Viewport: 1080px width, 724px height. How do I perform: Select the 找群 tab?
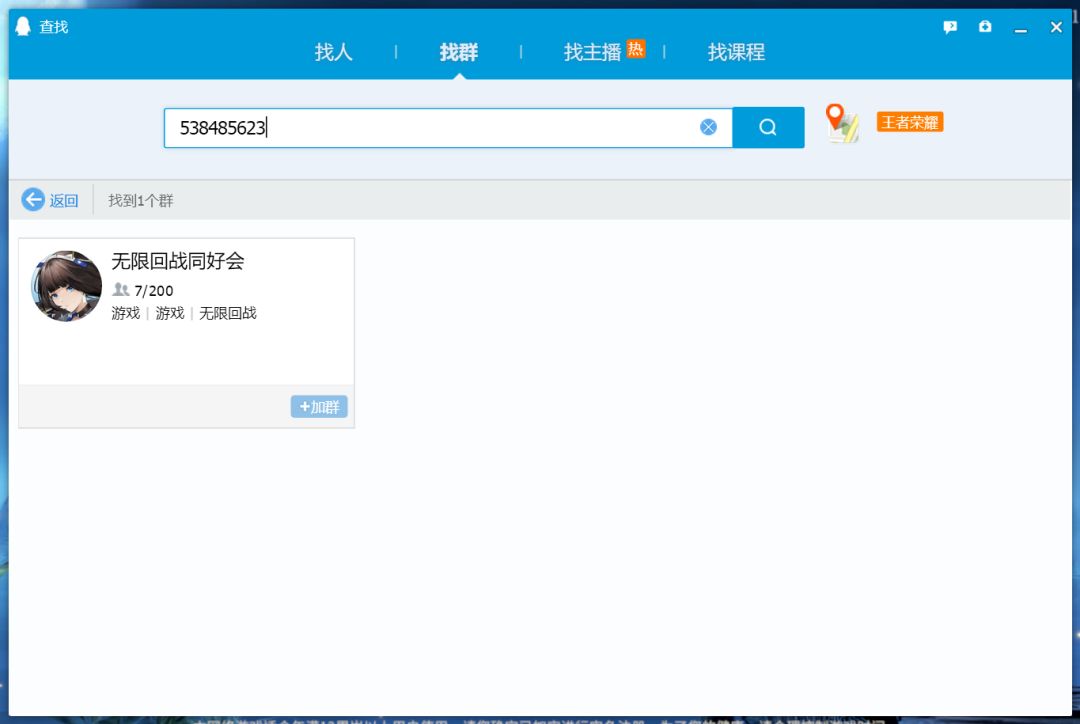[x=459, y=52]
